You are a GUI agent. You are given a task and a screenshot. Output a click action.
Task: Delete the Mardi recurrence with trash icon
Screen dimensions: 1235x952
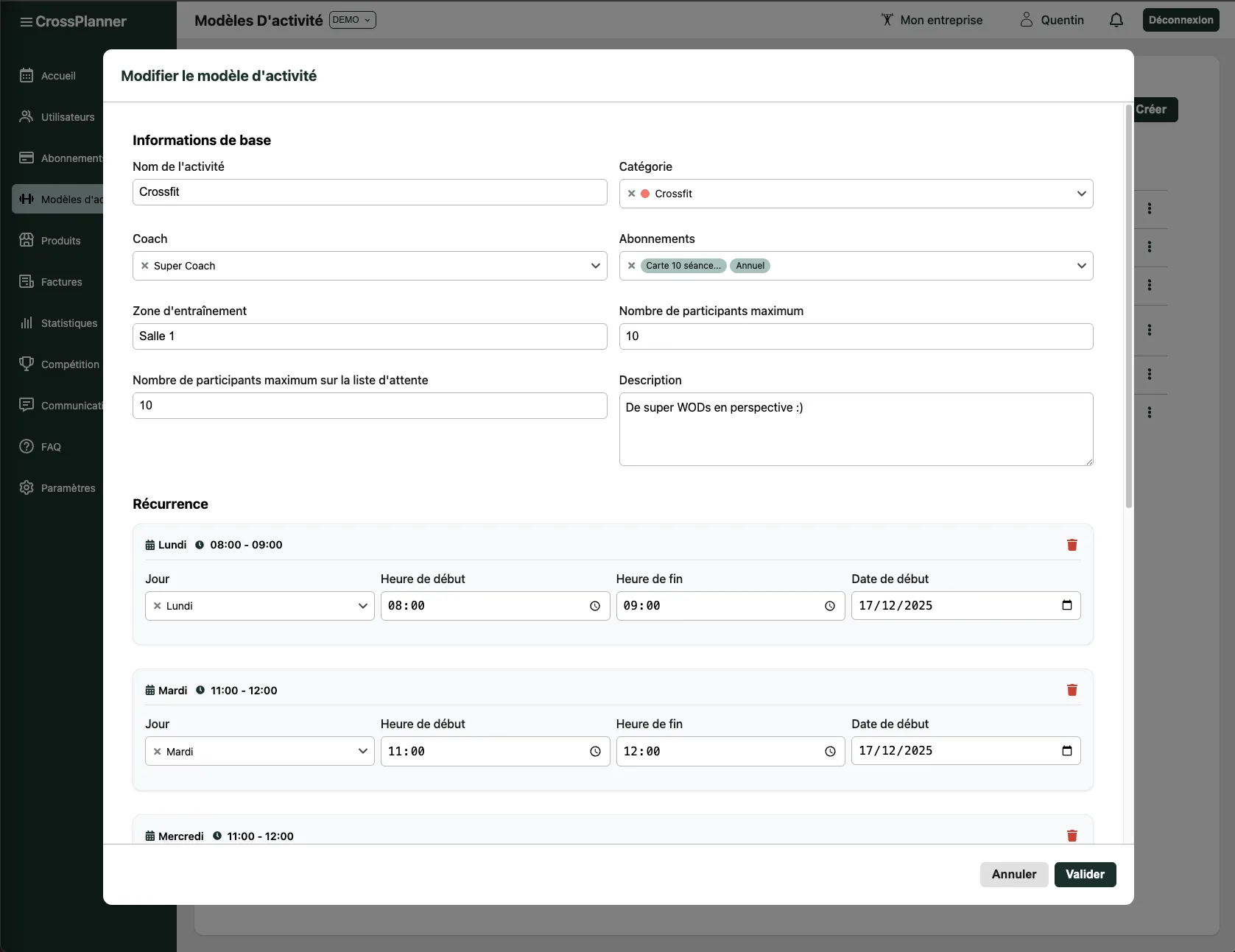point(1072,690)
